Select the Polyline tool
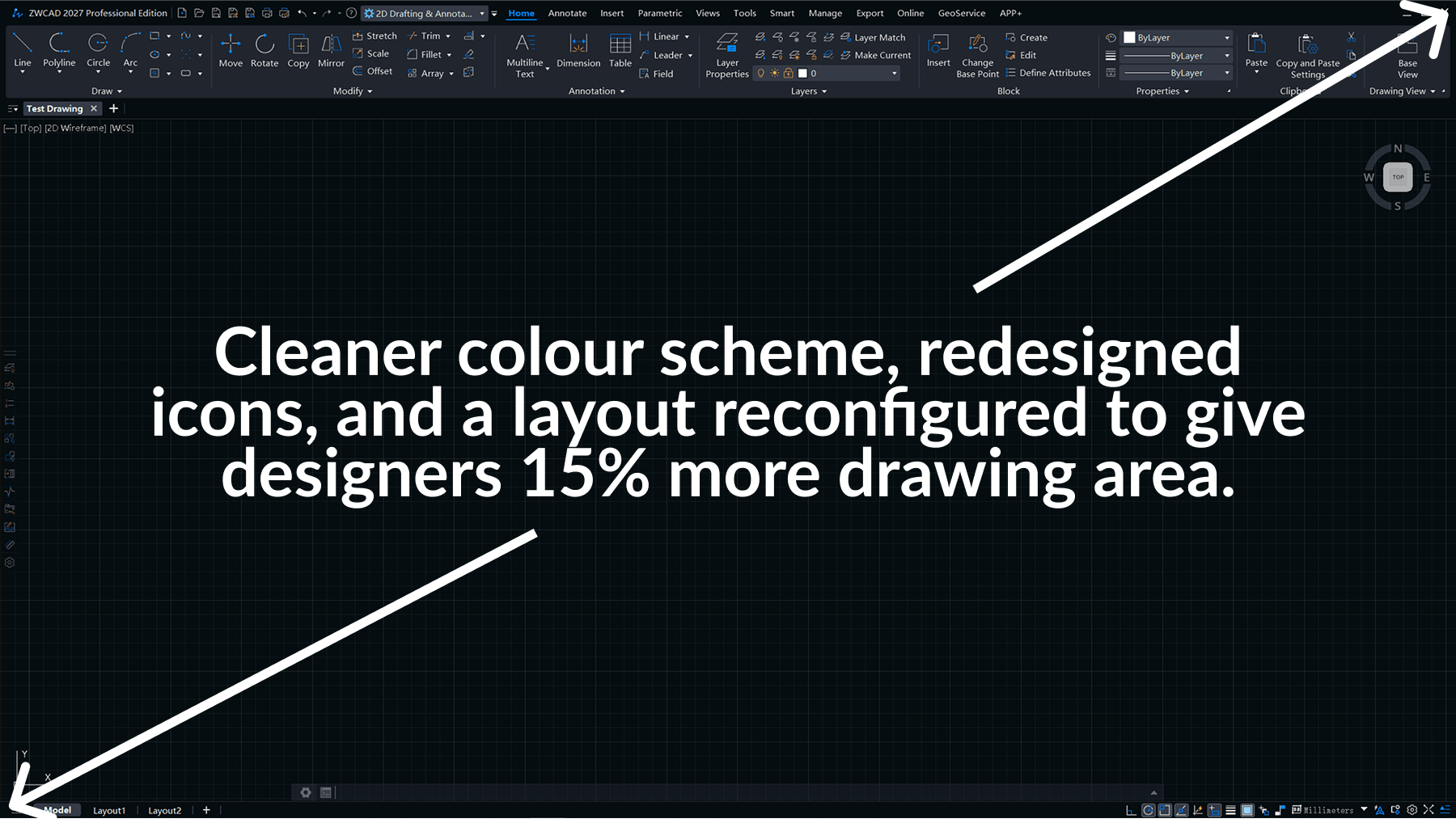 click(x=59, y=50)
